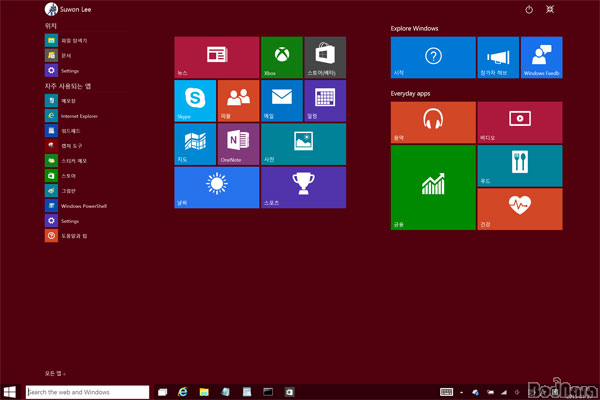Launch 그림판 (Paint) from the list
600x400 pixels.
coord(60,191)
